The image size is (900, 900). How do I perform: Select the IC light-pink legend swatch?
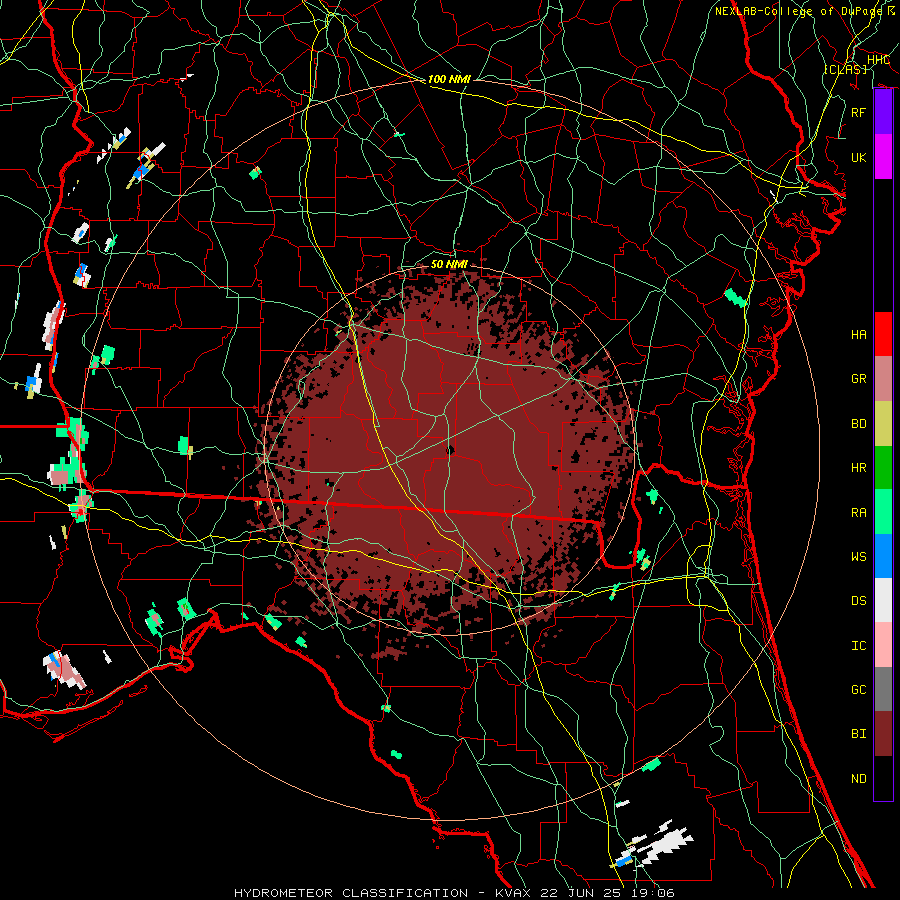point(883,645)
